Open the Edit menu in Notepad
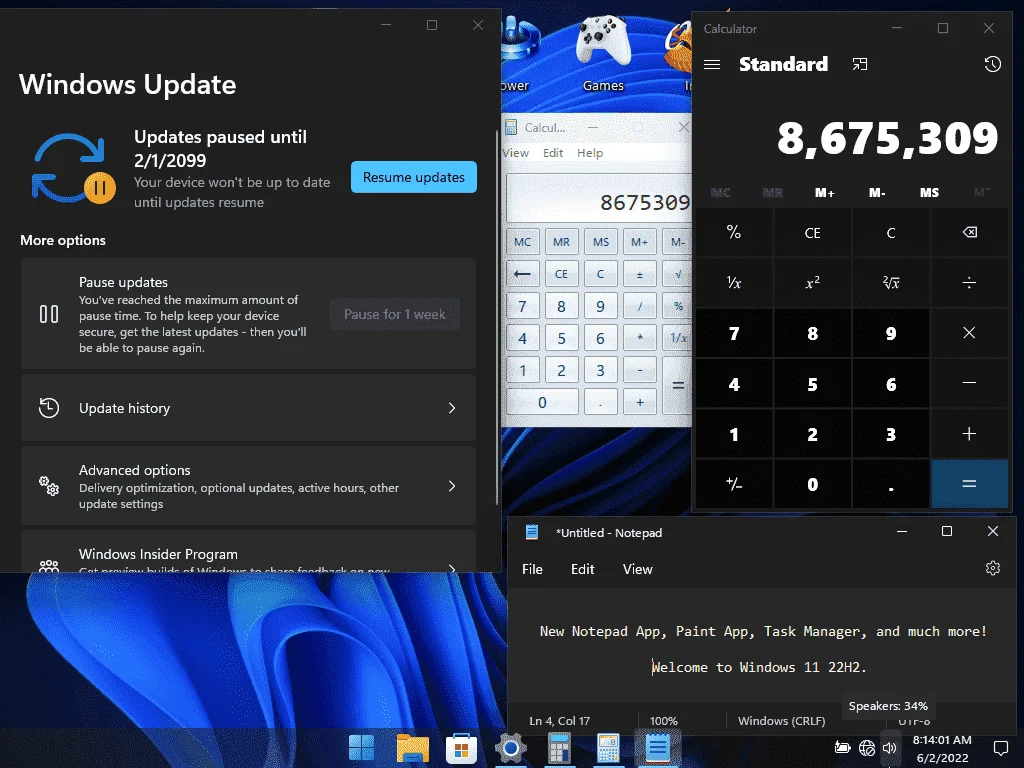The height and width of the screenshot is (768, 1024). [583, 569]
